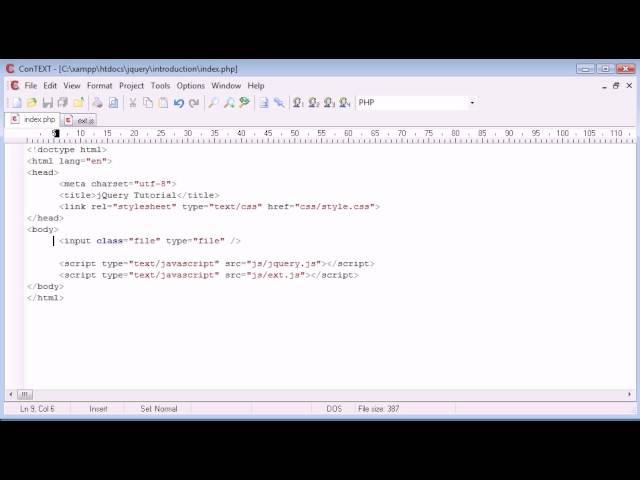The image size is (640, 480).
Task: Click the closing </head> tag line
Action: [x=45, y=218]
